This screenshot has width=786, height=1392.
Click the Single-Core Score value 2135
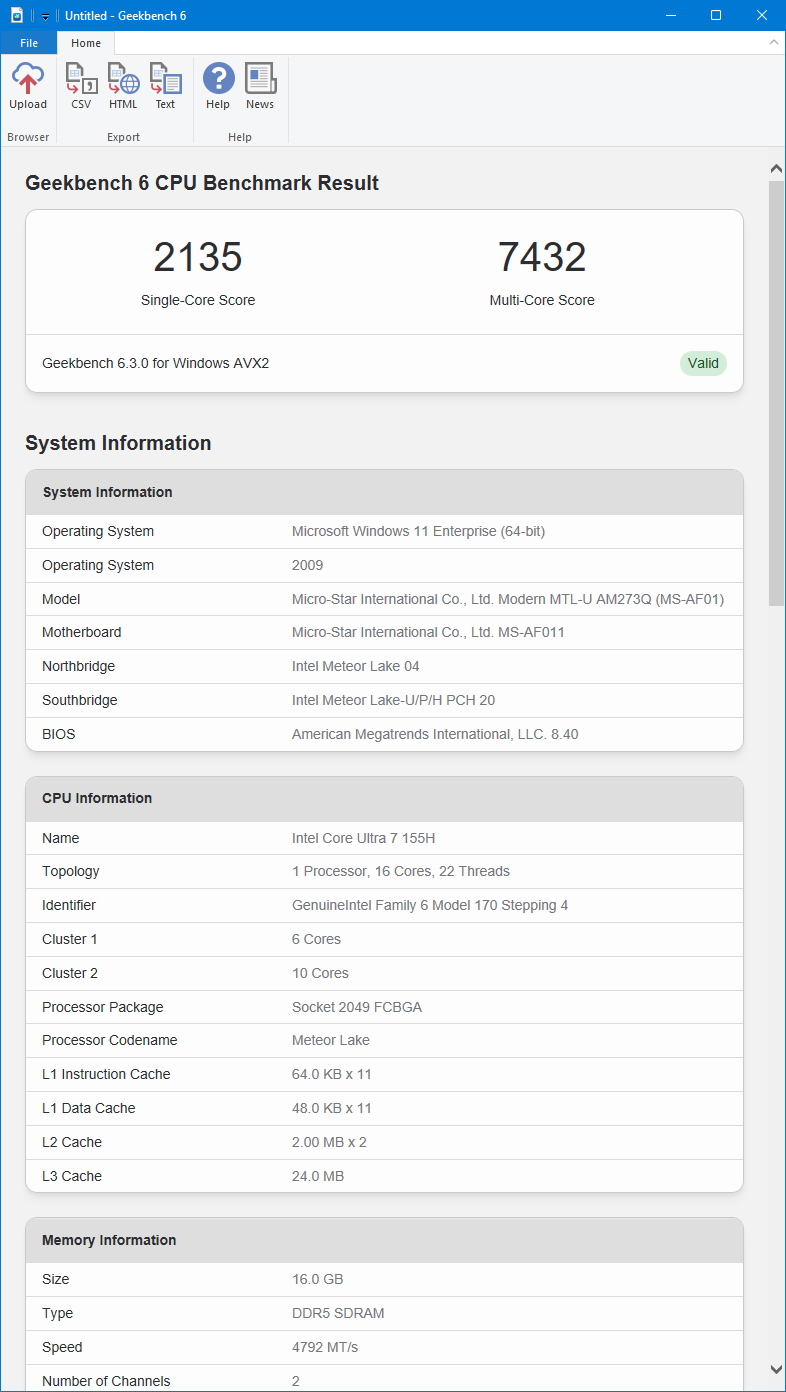tap(198, 257)
